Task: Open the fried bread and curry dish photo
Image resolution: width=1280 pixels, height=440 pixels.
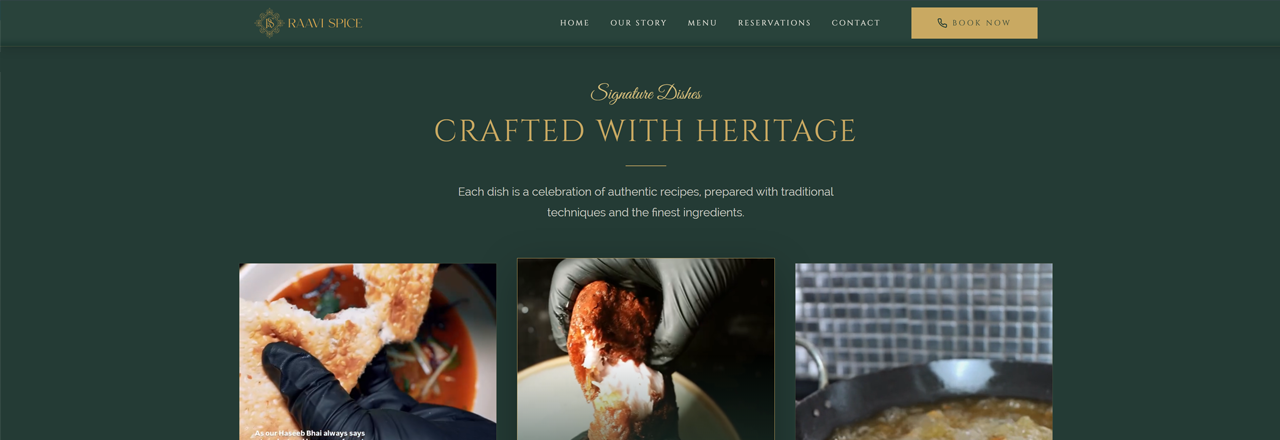Action: click(368, 351)
